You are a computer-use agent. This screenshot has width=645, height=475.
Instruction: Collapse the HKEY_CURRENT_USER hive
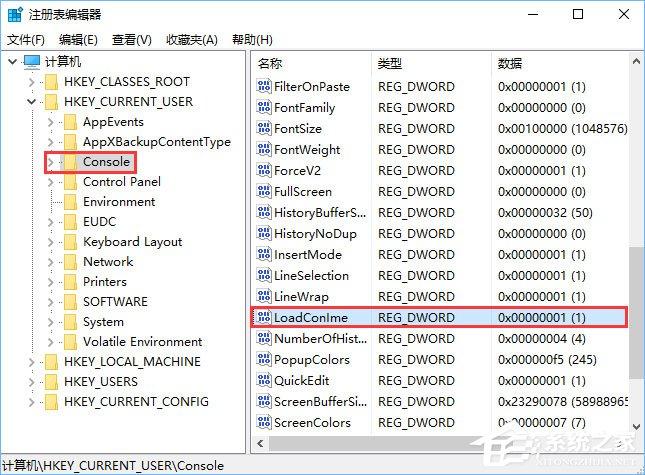[31, 102]
